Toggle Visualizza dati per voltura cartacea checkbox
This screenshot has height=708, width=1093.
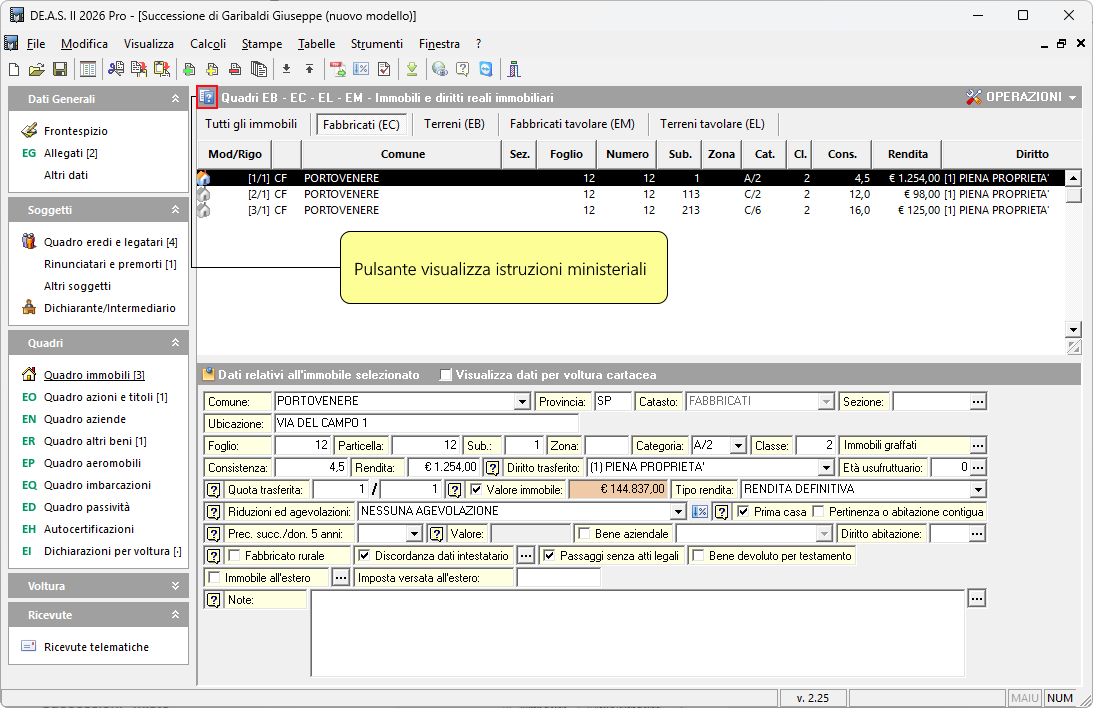tap(446, 375)
